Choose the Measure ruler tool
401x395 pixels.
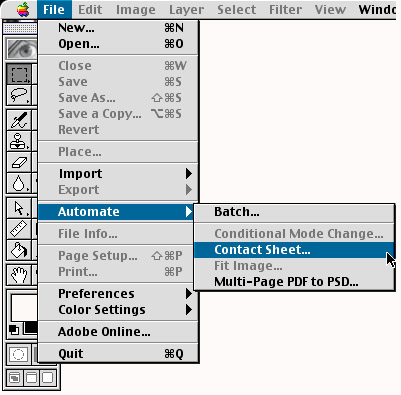[19, 229]
